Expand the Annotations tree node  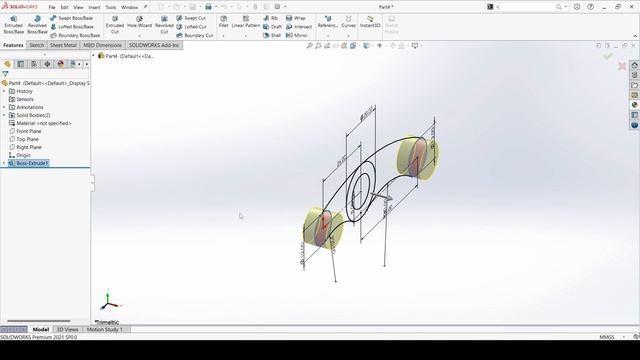click(4, 107)
